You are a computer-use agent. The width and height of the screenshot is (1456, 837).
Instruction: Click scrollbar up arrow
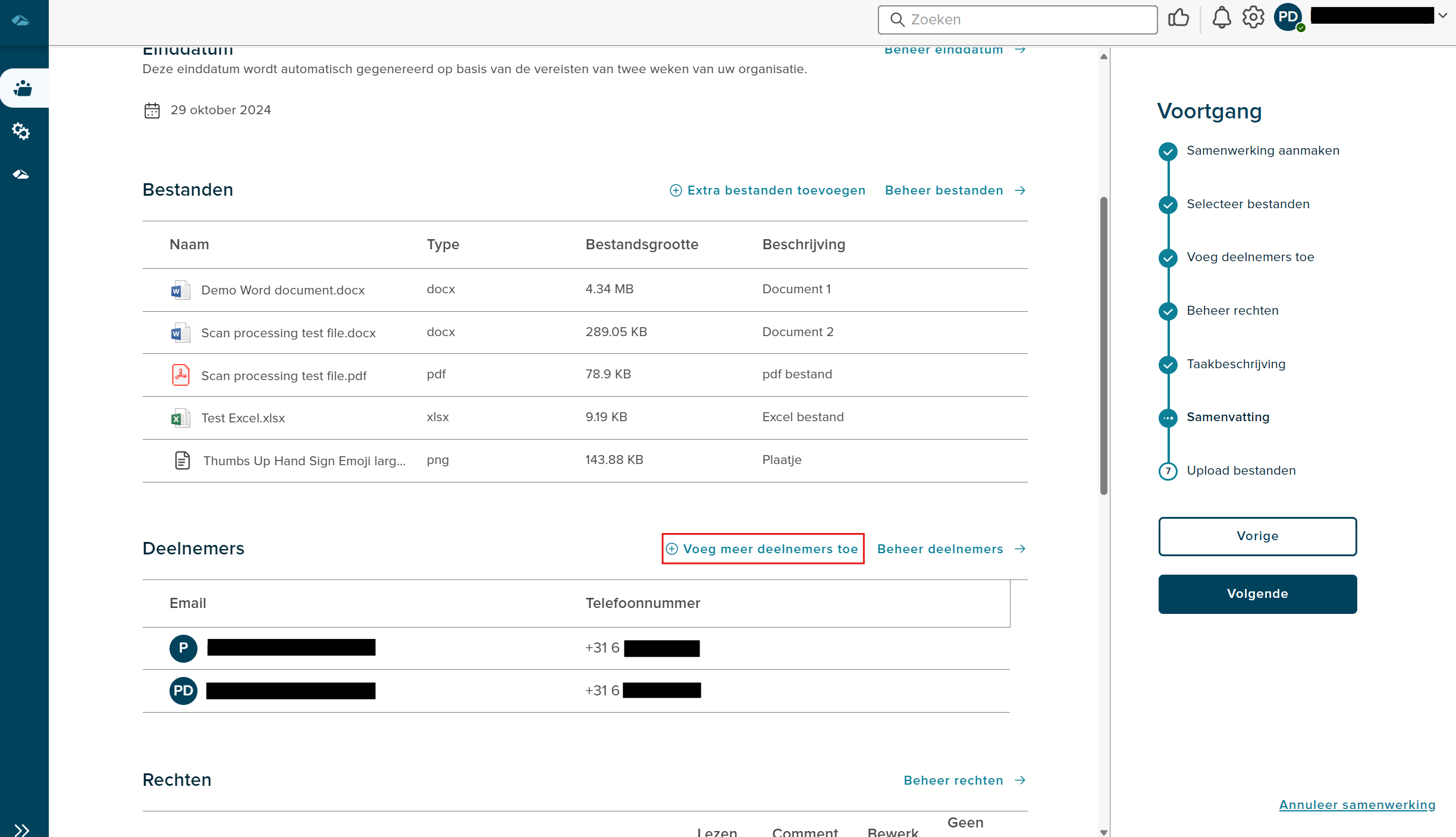[1103, 57]
